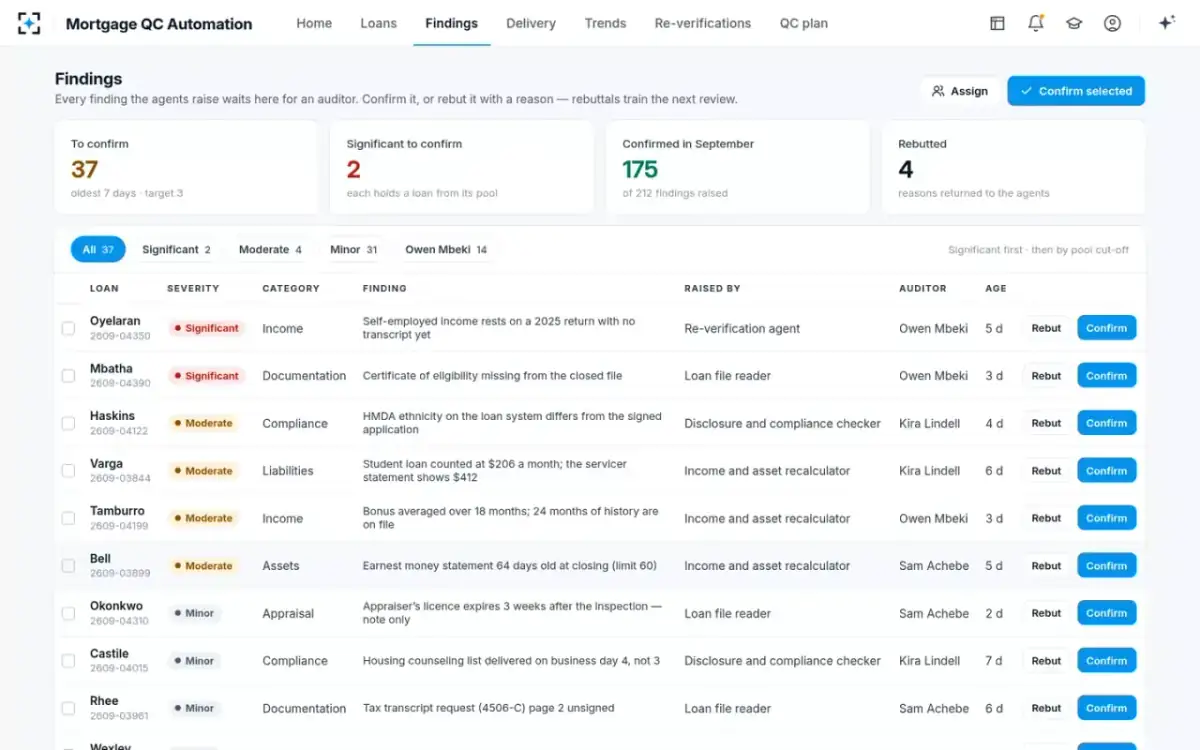Switch to the Trends tab

coord(605,23)
